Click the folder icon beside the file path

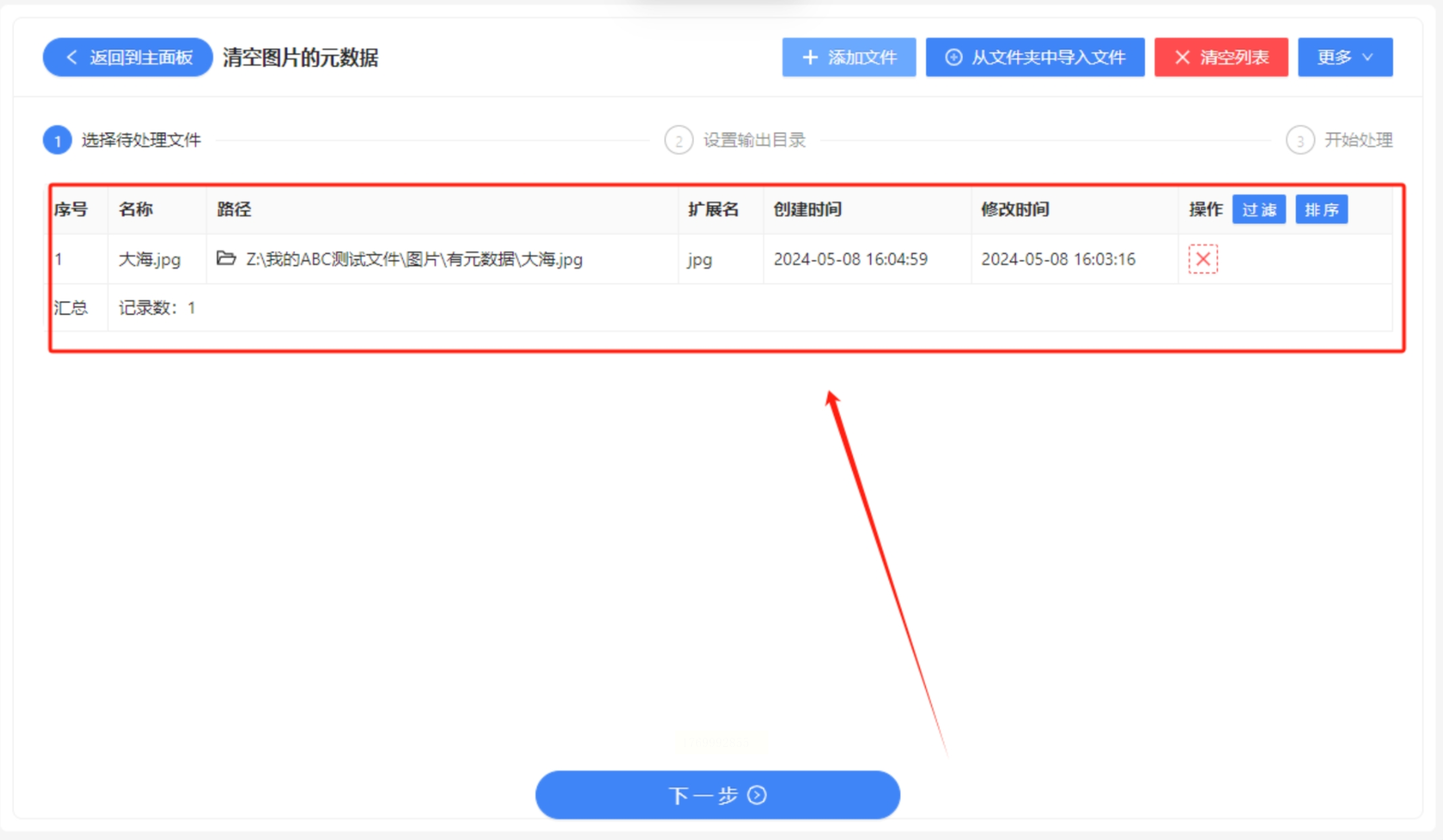[x=226, y=258]
